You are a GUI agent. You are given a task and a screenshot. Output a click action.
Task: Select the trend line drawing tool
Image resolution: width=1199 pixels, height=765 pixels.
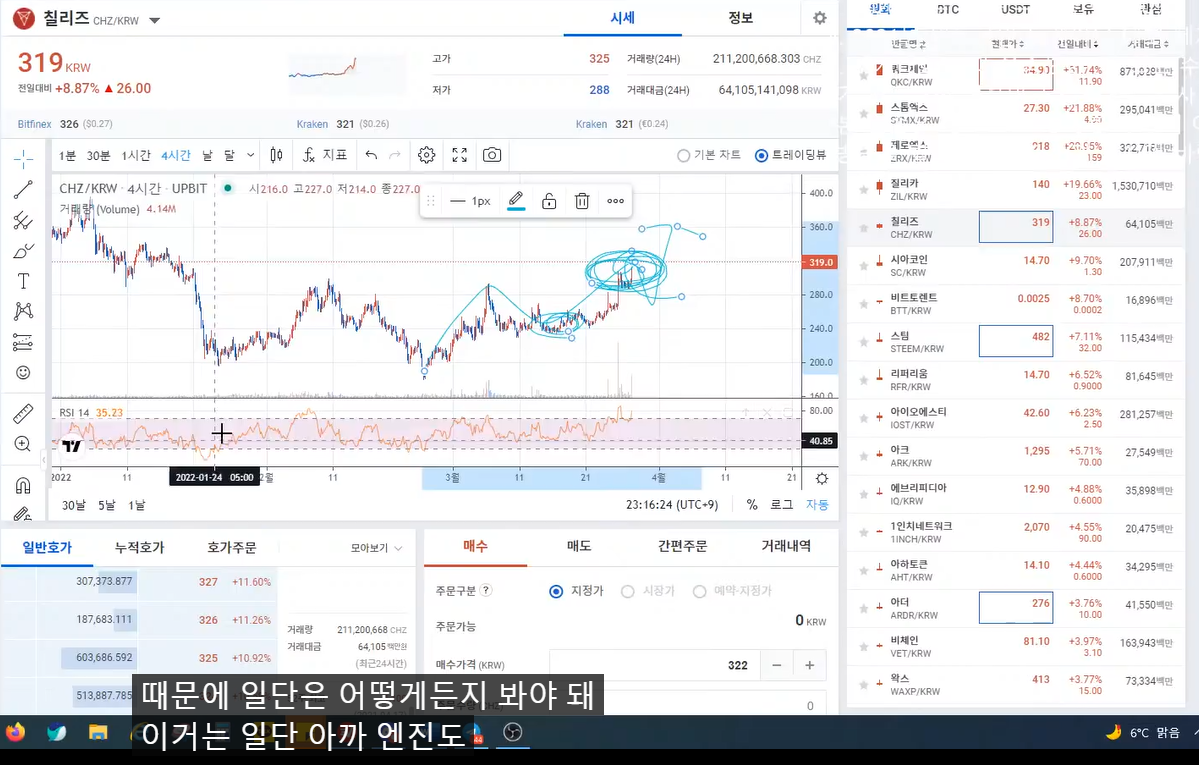click(x=23, y=190)
